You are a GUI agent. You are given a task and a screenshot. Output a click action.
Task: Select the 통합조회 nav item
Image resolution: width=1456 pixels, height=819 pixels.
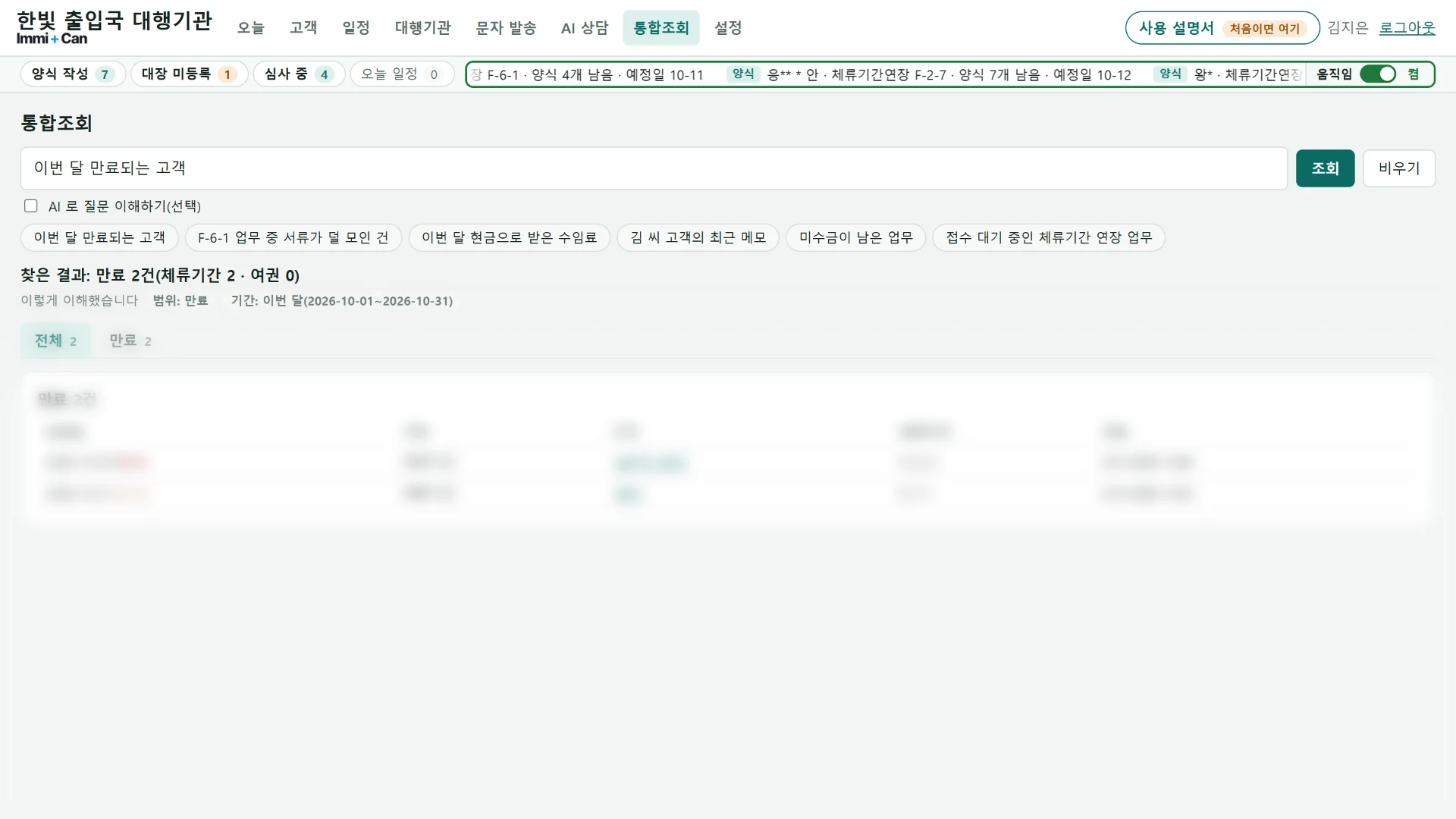click(x=661, y=28)
